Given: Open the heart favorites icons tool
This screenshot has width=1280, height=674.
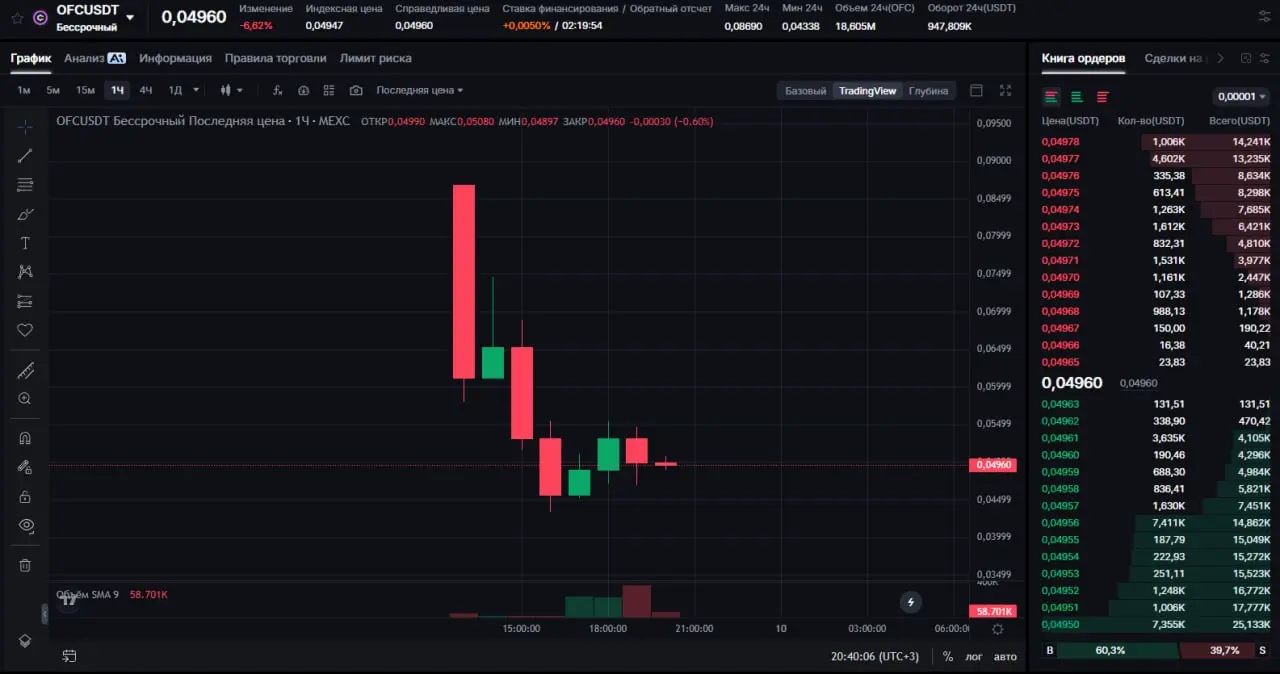Looking at the screenshot, I should (25, 330).
